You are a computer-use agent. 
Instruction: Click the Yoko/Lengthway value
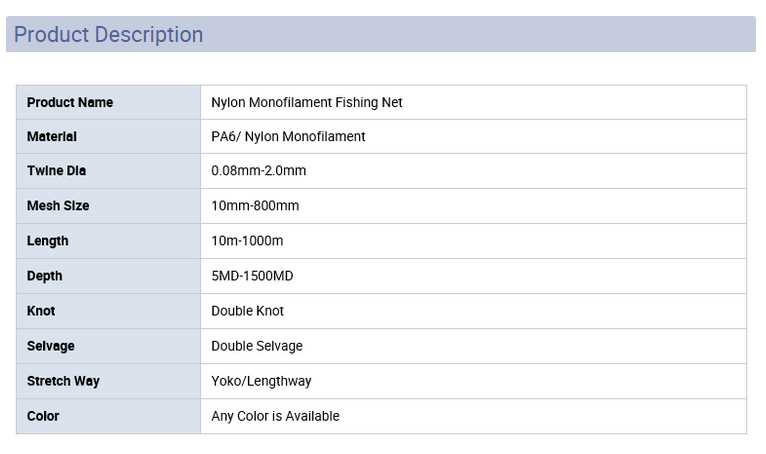(261, 381)
